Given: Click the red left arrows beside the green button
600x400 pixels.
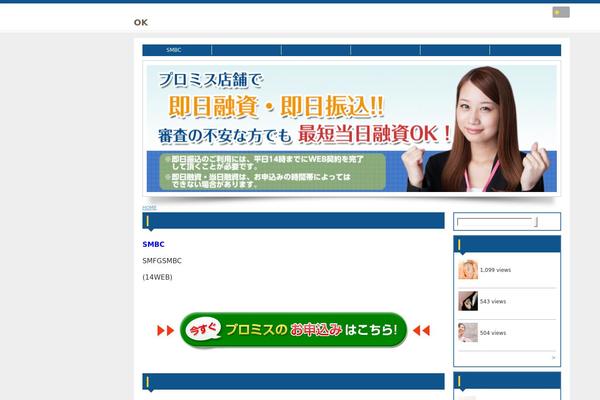Looking at the screenshot, I should tap(421, 330).
